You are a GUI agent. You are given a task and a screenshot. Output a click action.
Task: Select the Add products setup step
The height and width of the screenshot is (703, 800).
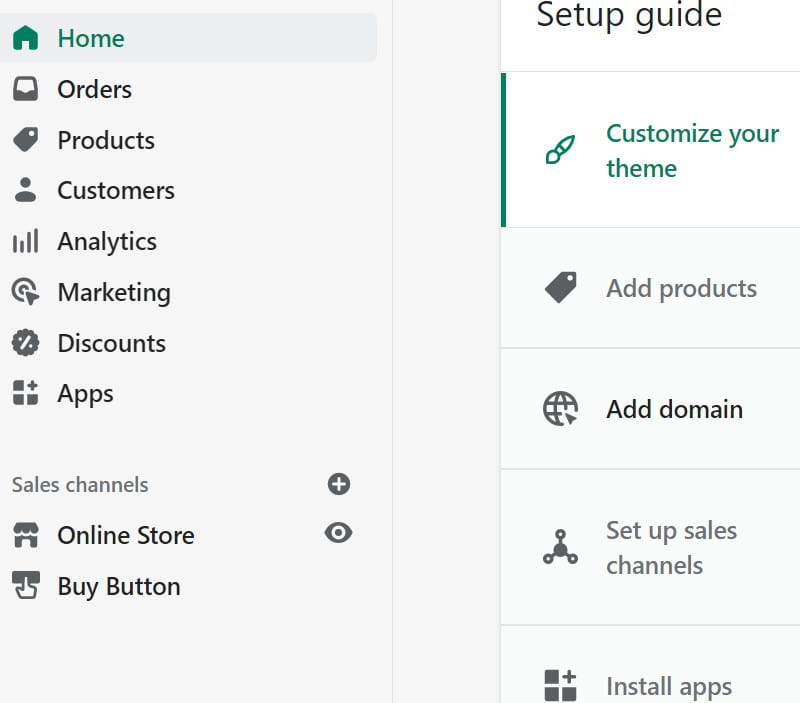pos(651,288)
